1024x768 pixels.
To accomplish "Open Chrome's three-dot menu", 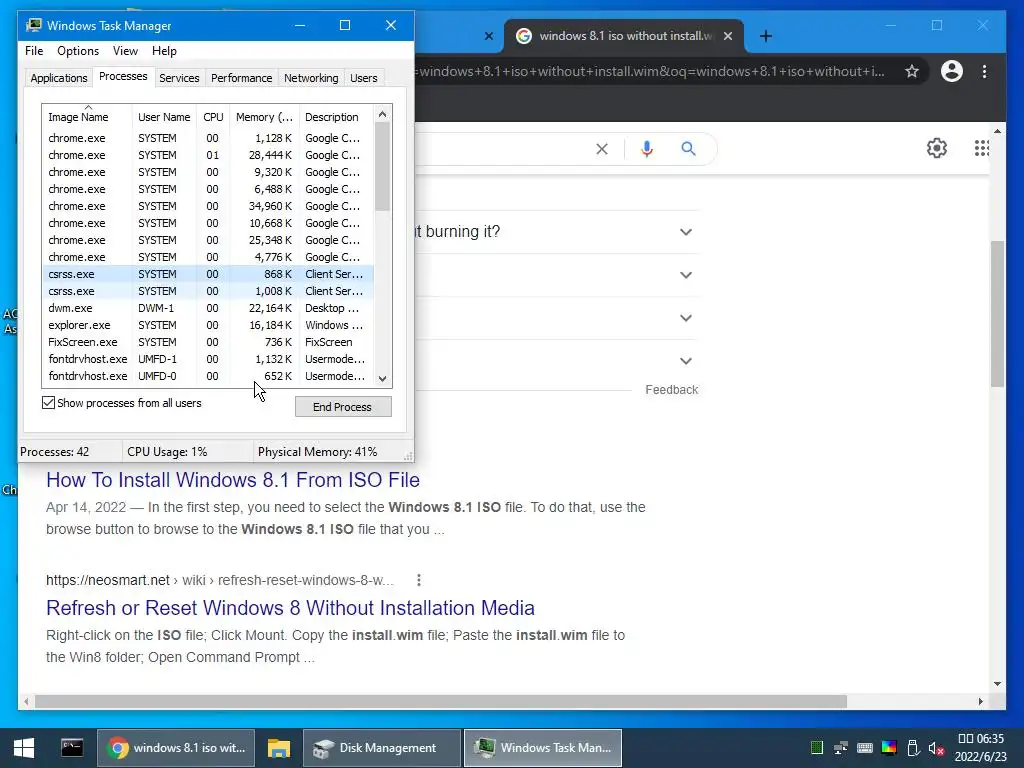I will (984, 71).
